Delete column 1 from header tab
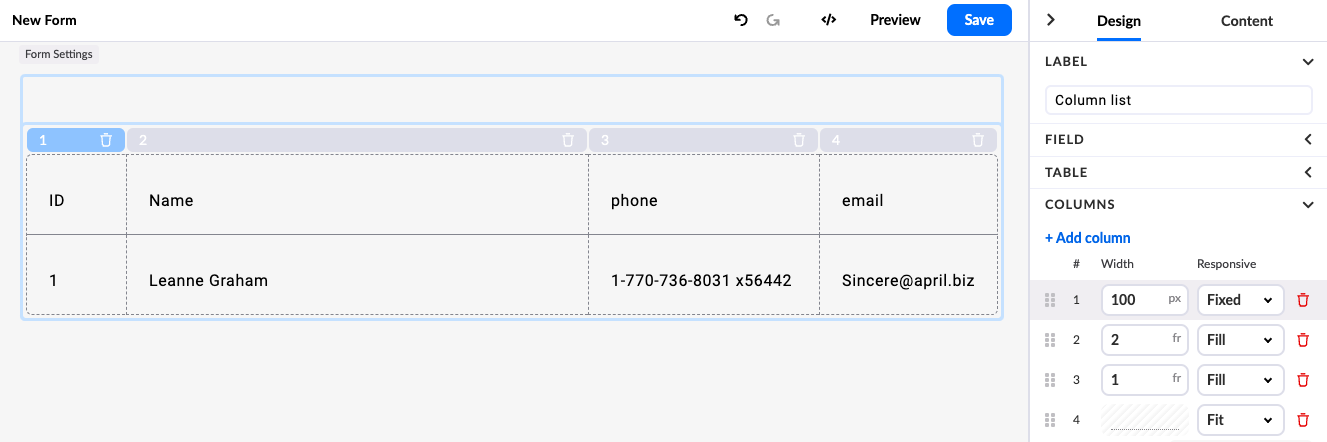Screen dimensions: 1327x442 click(x=106, y=140)
